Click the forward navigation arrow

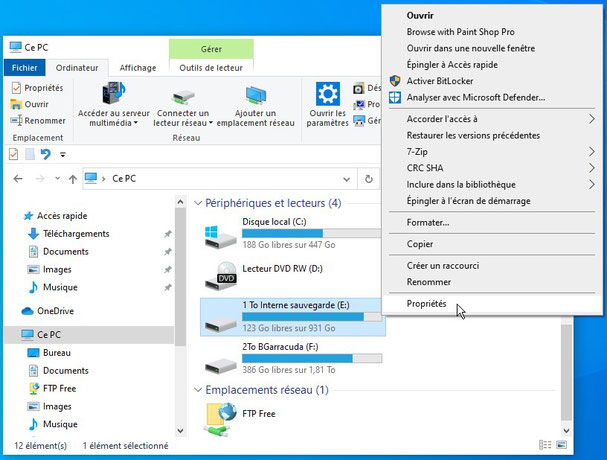39,179
